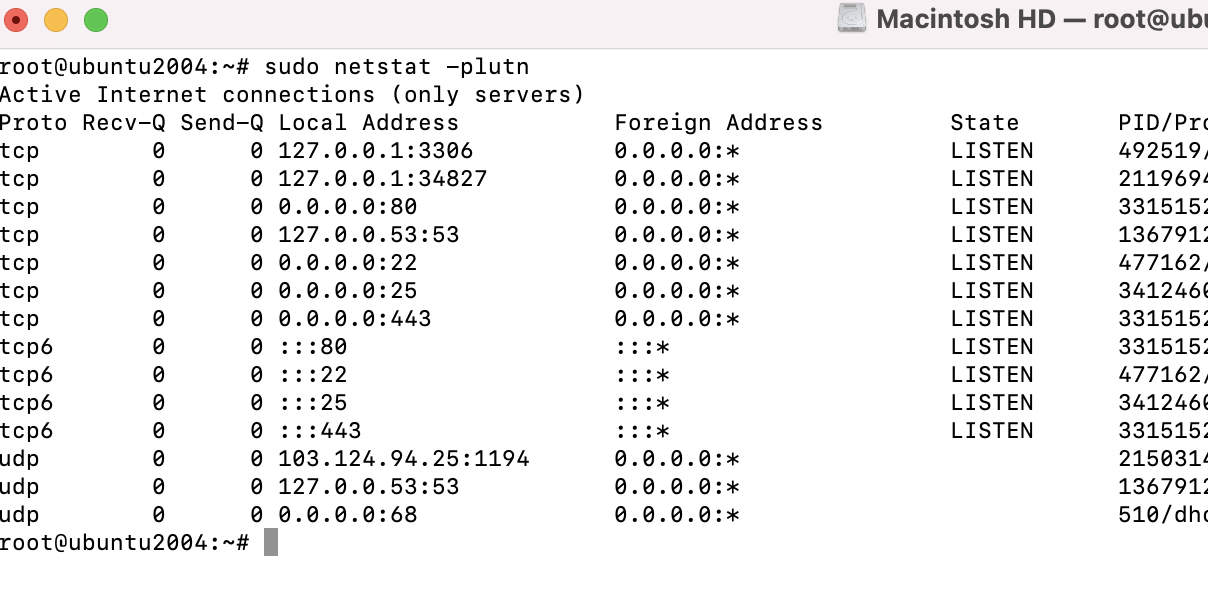Image resolution: width=1208 pixels, height=604 pixels.
Task: Click the command prompt cursor block
Action: (271, 542)
